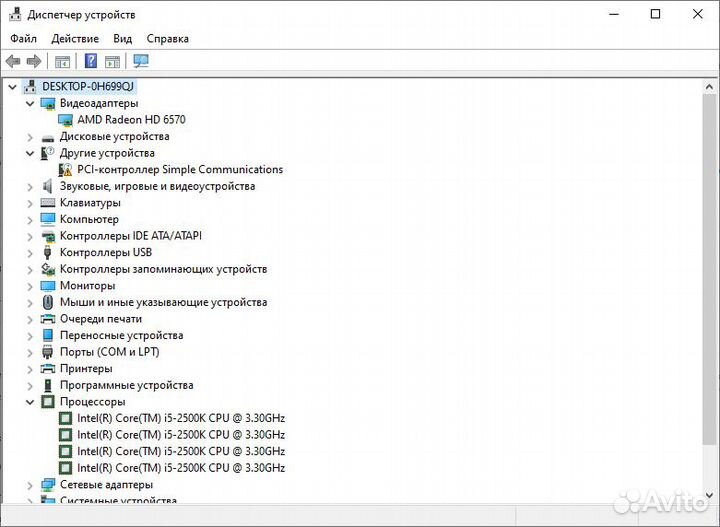
Task: Click the AMD Radeon HD 6570 device icon
Action: coord(65,120)
